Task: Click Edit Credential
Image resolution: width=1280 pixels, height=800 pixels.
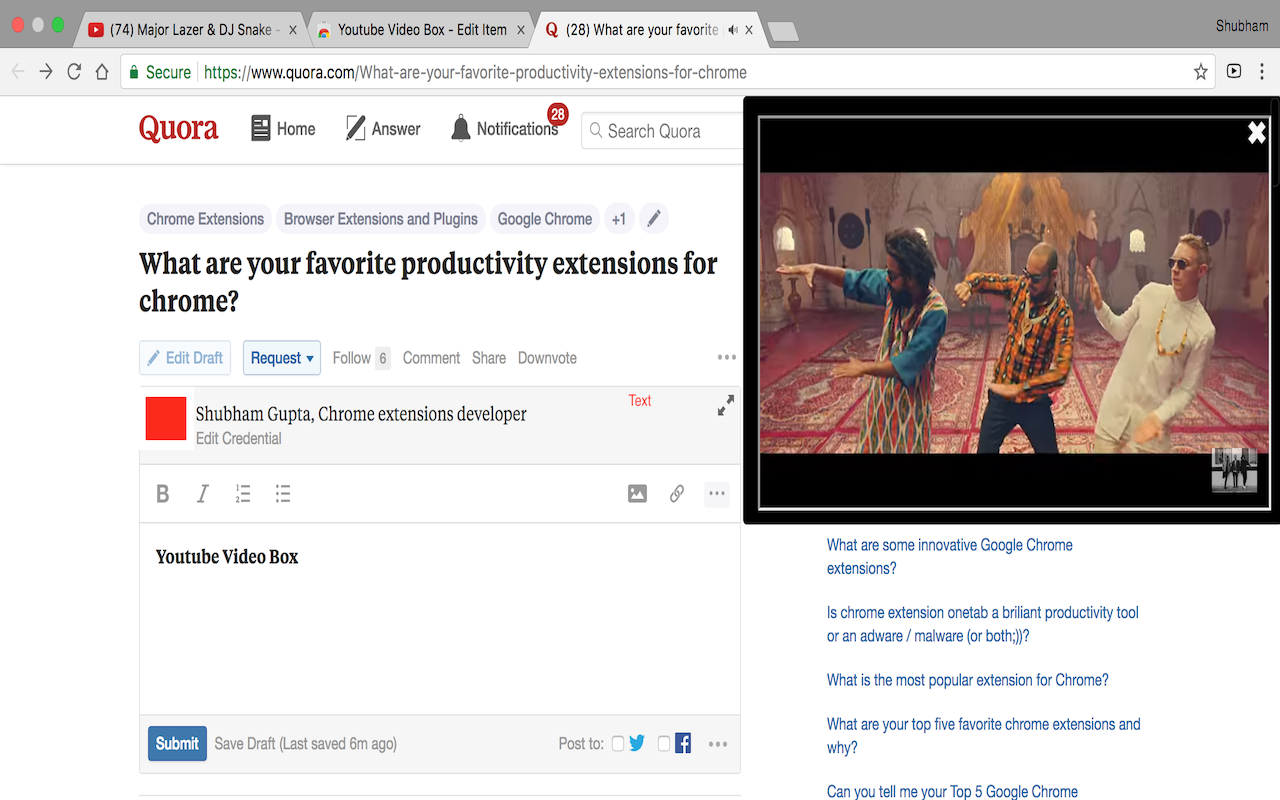Action: point(238,438)
